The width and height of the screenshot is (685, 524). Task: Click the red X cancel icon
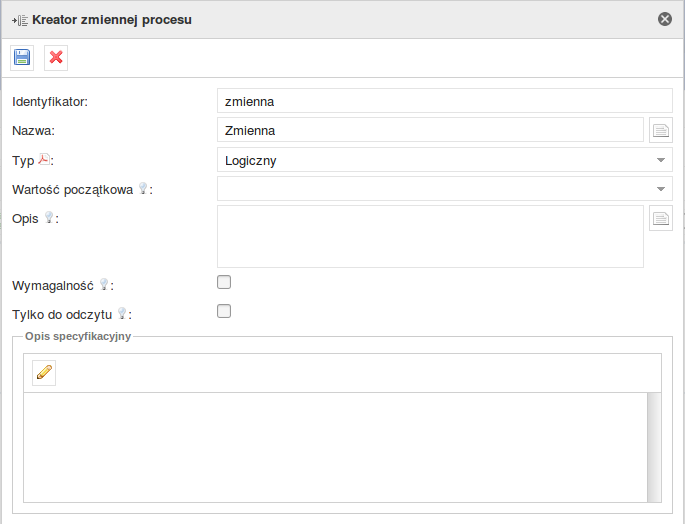(56, 58)
